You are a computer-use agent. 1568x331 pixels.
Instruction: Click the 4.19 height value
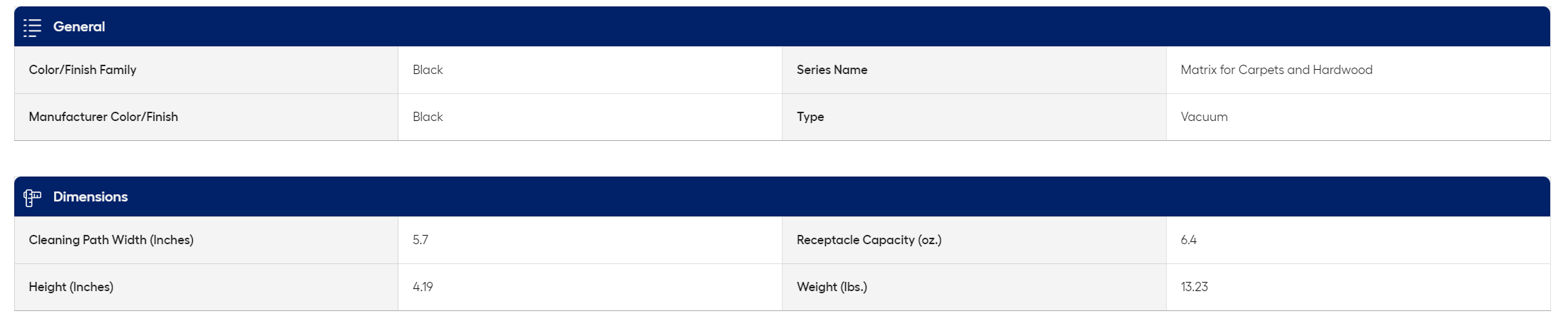(423, 287)
